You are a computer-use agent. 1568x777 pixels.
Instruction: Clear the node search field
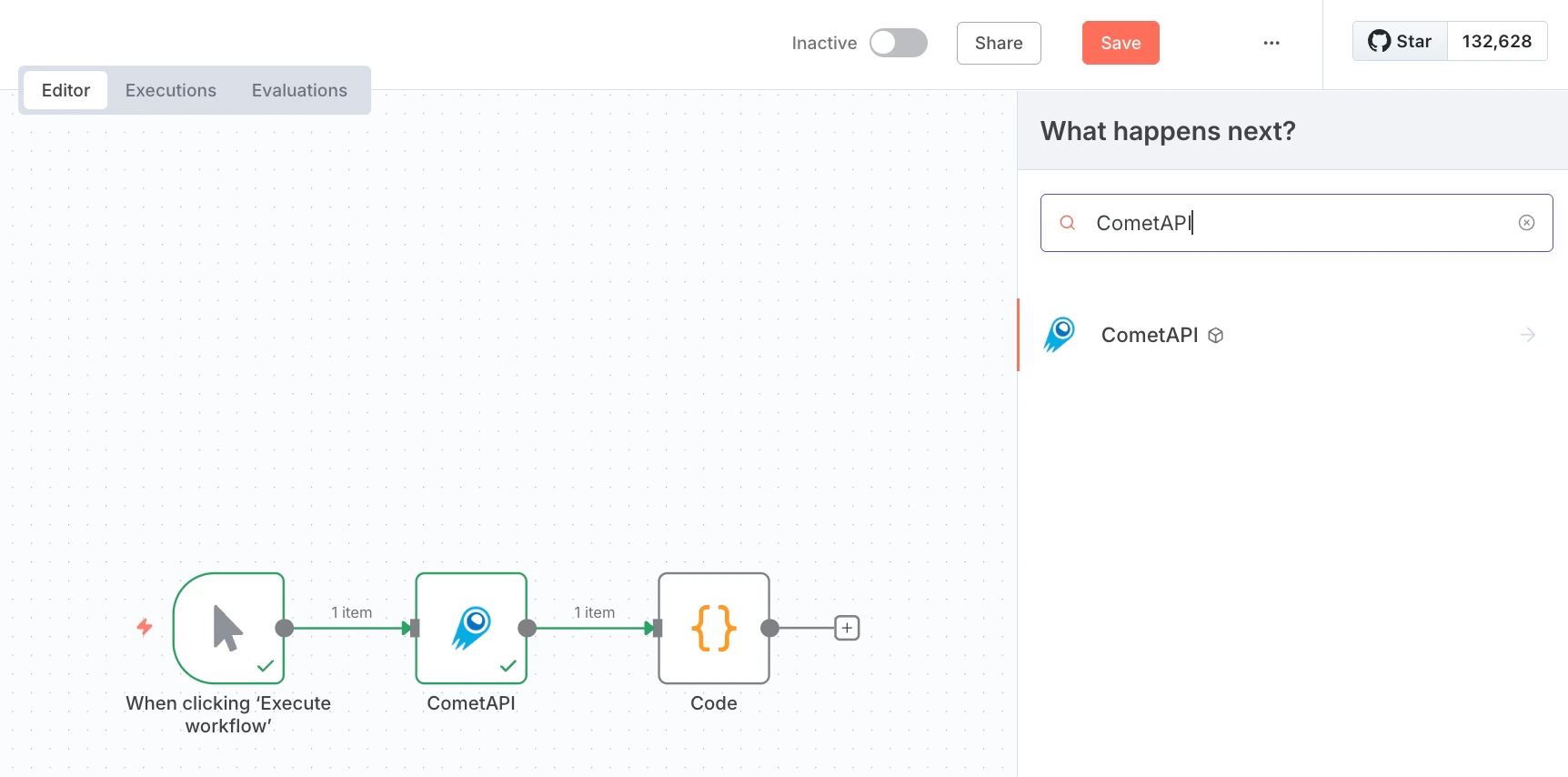tap(1526, 223)
